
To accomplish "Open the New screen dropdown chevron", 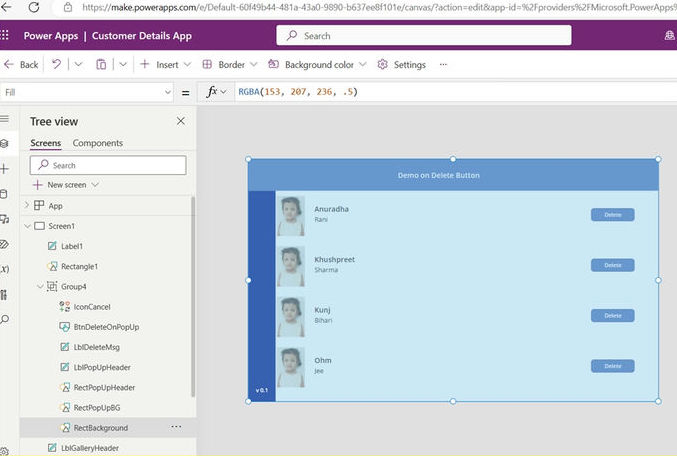I will (x=95, y=185).
